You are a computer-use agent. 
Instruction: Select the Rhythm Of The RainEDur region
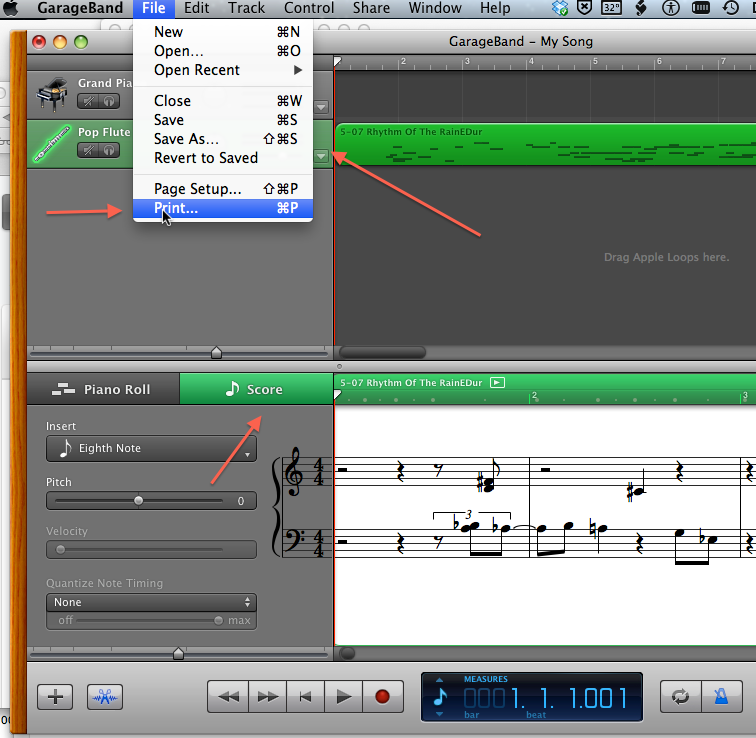pos(545,145)
